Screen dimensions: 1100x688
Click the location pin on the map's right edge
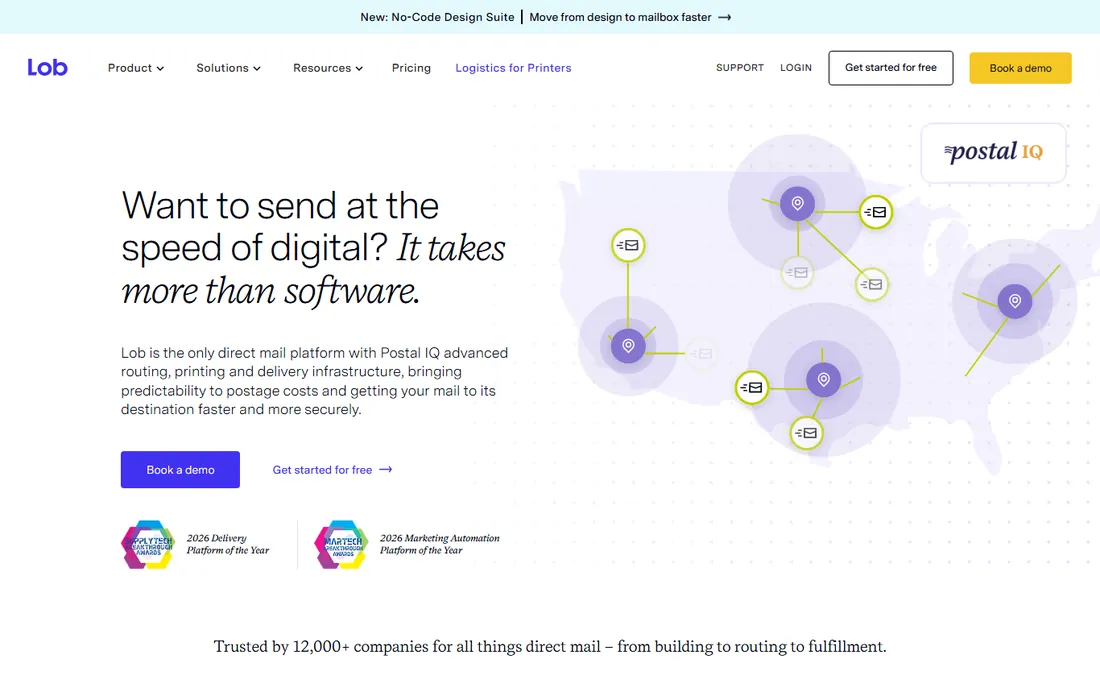tap(1014, 302)
